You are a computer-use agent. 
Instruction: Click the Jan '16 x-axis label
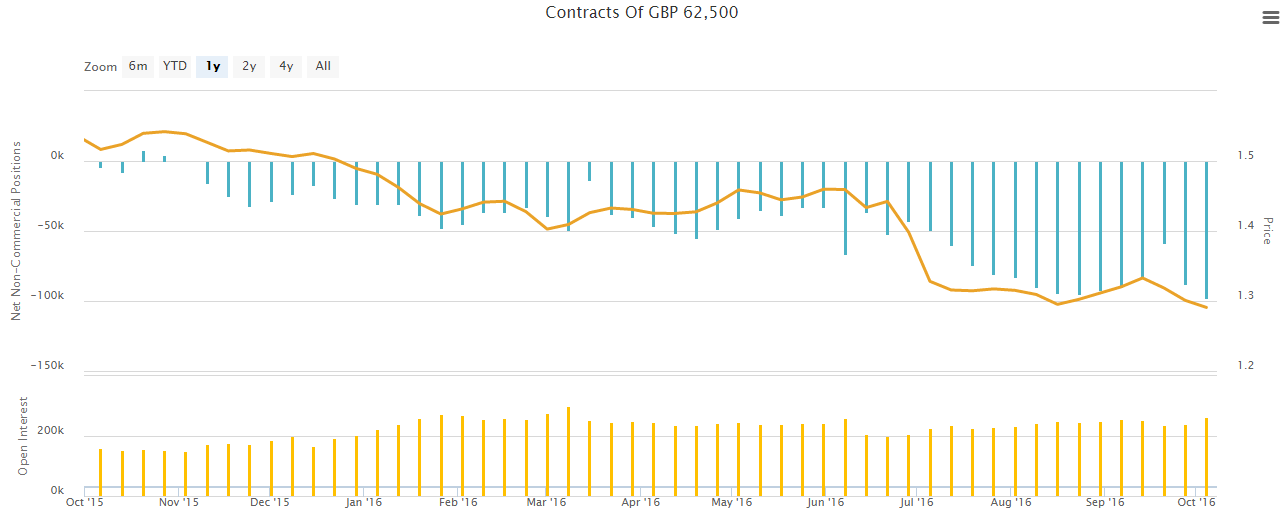tap(362, 503)
